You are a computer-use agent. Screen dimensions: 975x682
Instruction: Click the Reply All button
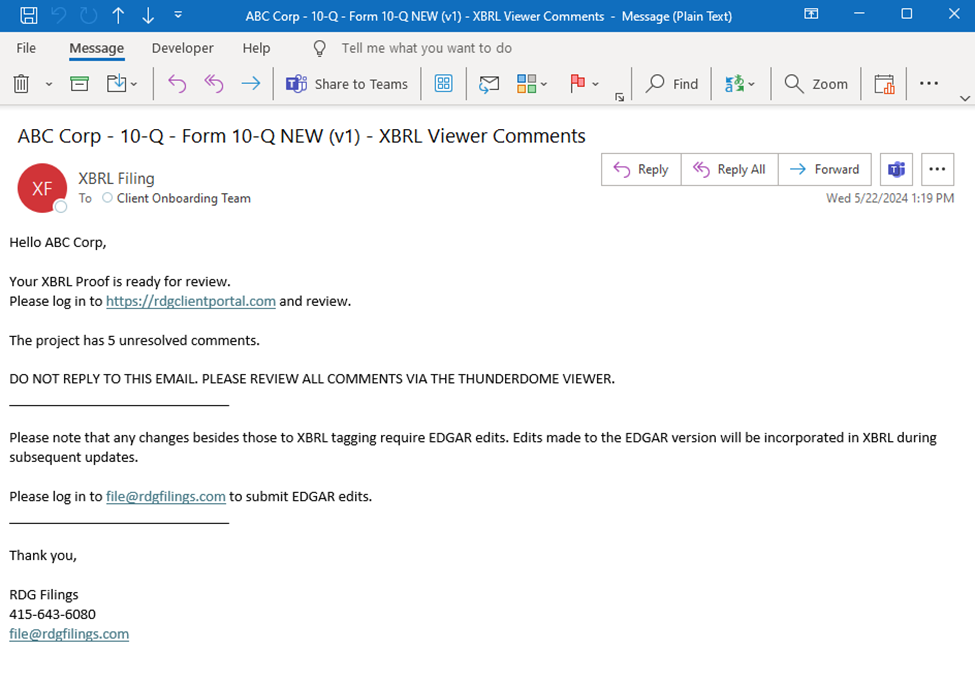pos(729,169)
